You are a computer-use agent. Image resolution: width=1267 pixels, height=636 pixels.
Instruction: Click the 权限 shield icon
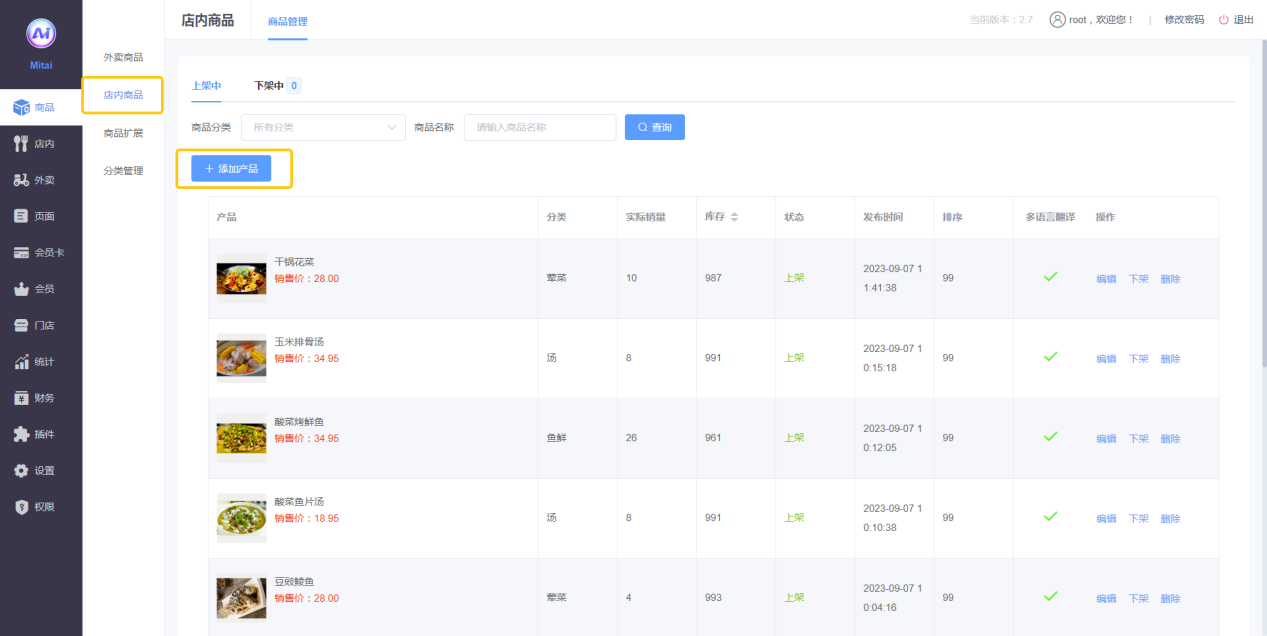click(21, 507)
